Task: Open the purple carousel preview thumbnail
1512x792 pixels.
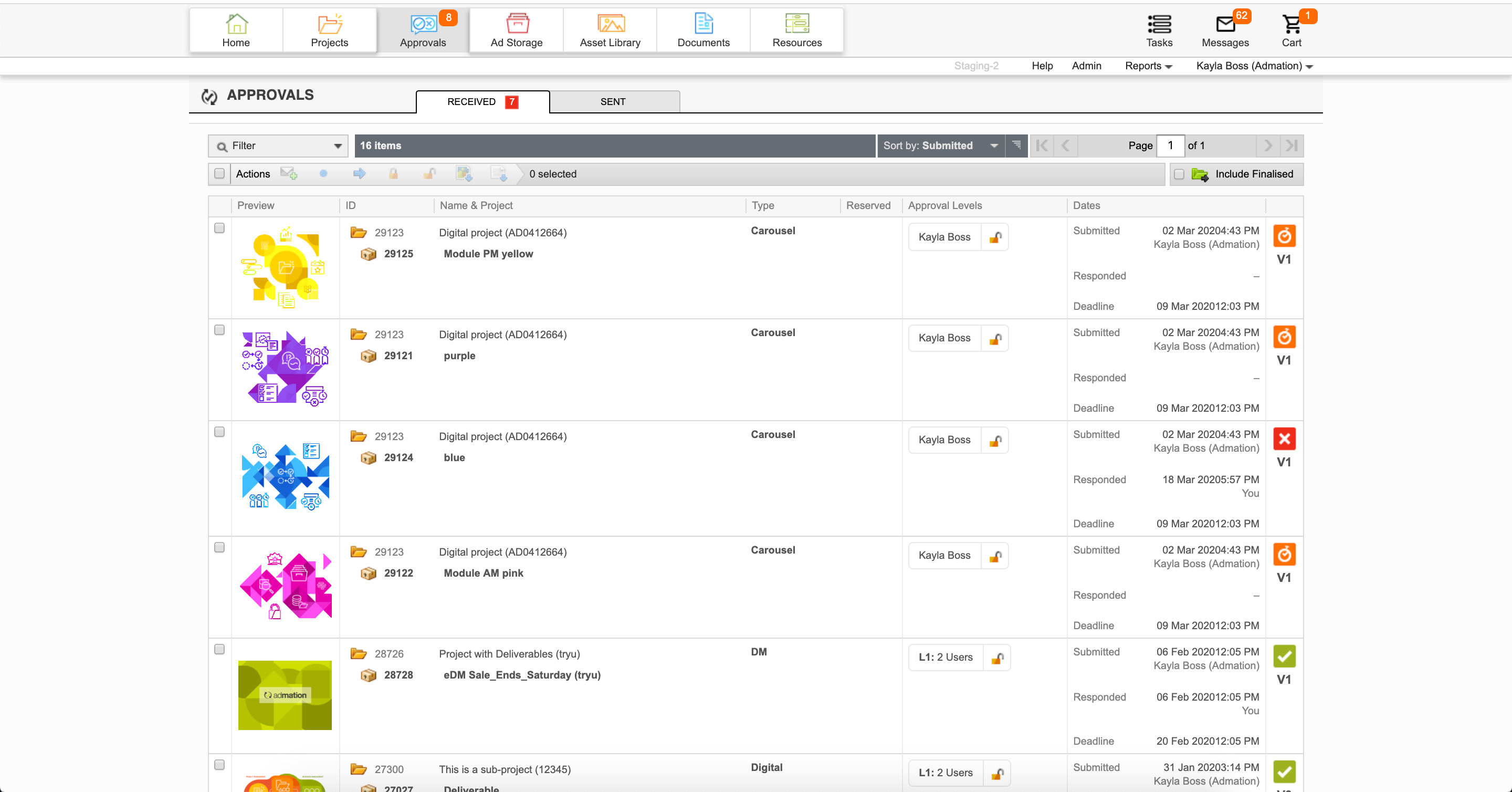Action: pos(285,368)
